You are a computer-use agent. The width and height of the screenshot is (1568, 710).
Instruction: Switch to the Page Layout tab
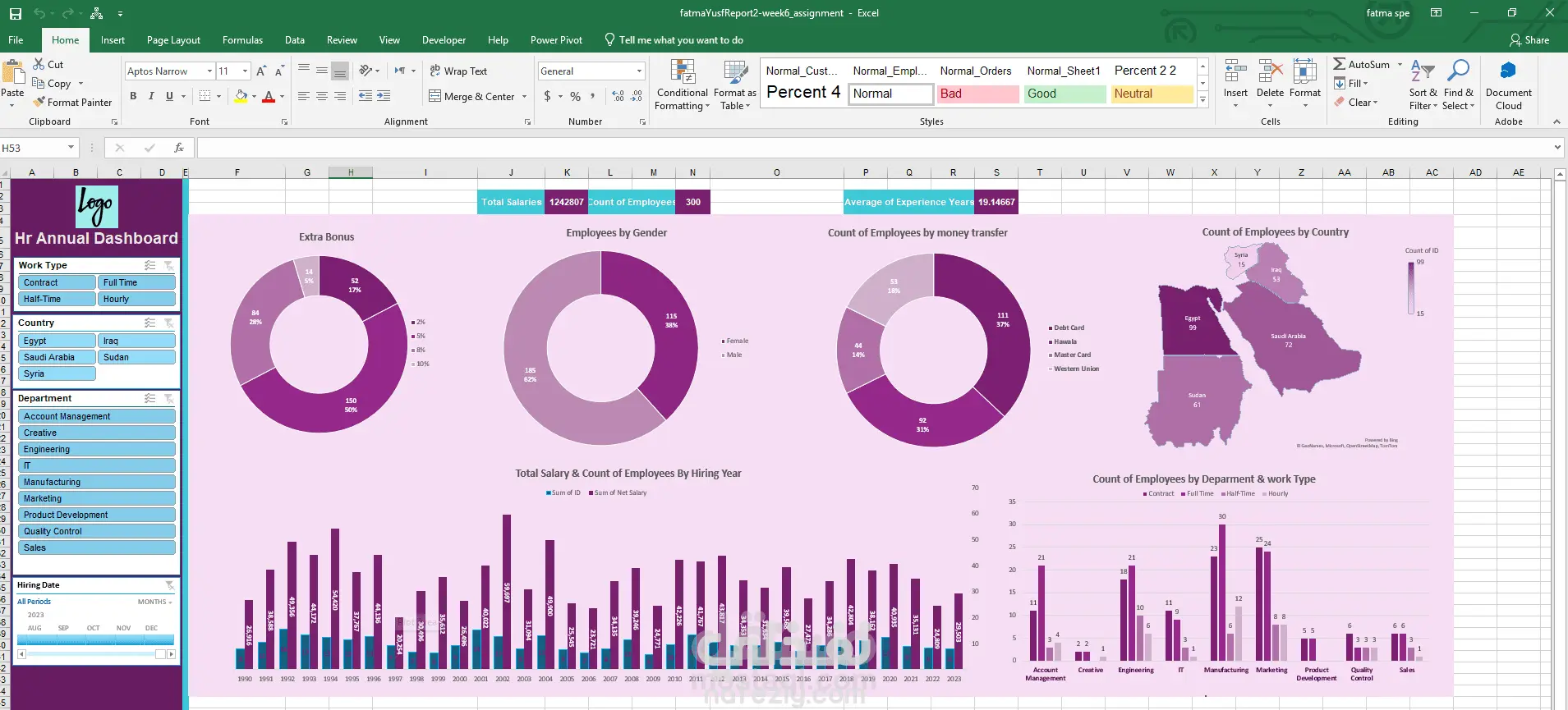(173, 39)
